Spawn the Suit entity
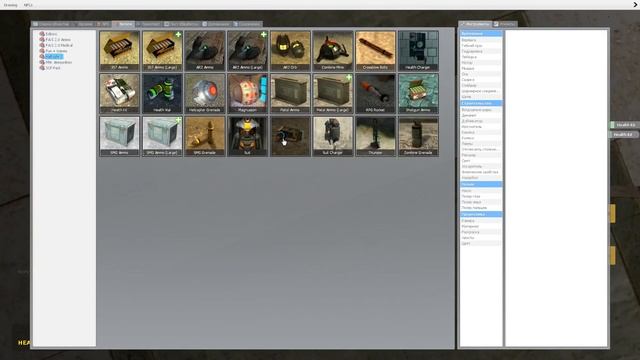640x360 pixels. [x=248, y=136]
